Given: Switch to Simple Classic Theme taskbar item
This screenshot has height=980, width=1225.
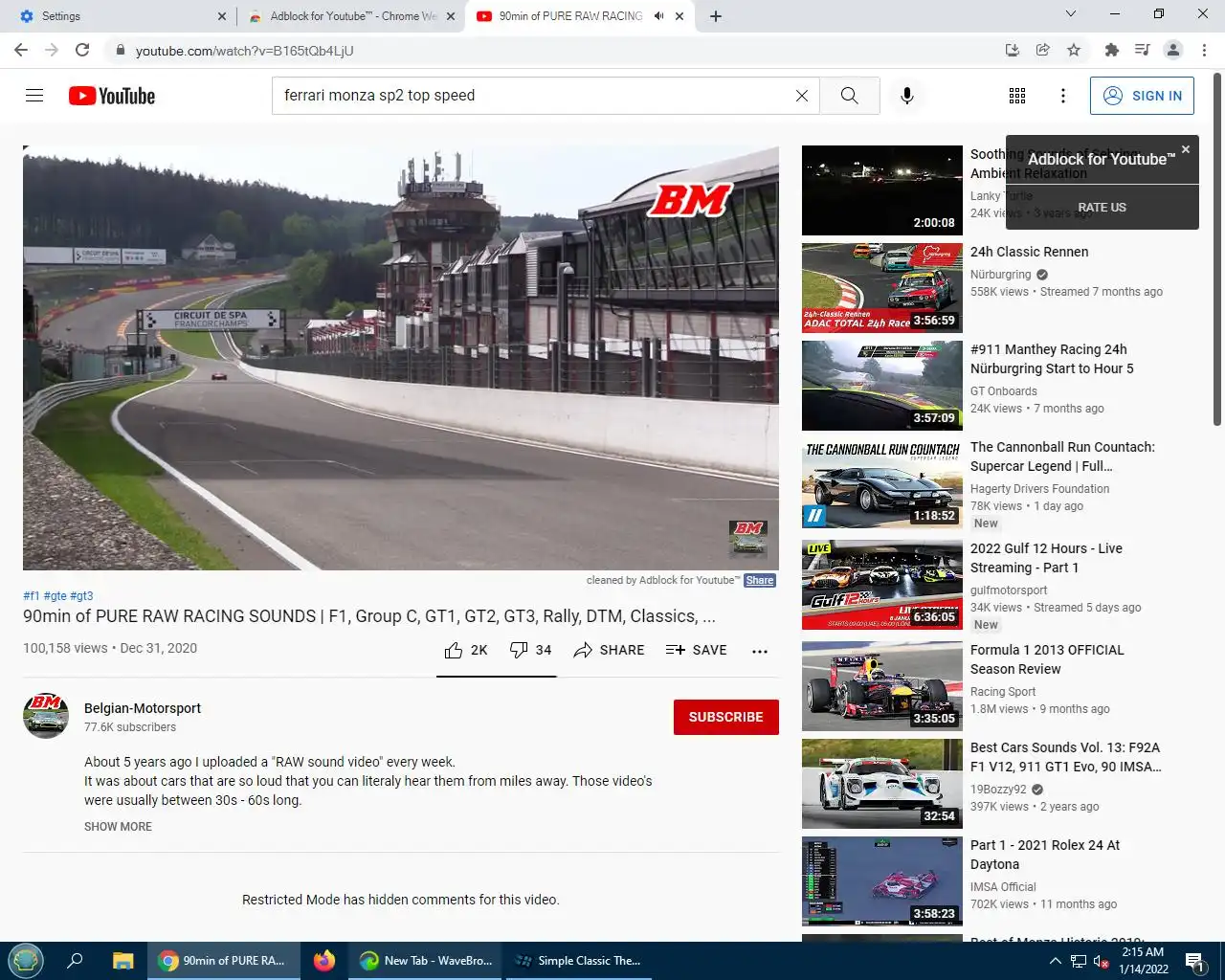Looking at the screenshot, I should (x=577, y=961).
